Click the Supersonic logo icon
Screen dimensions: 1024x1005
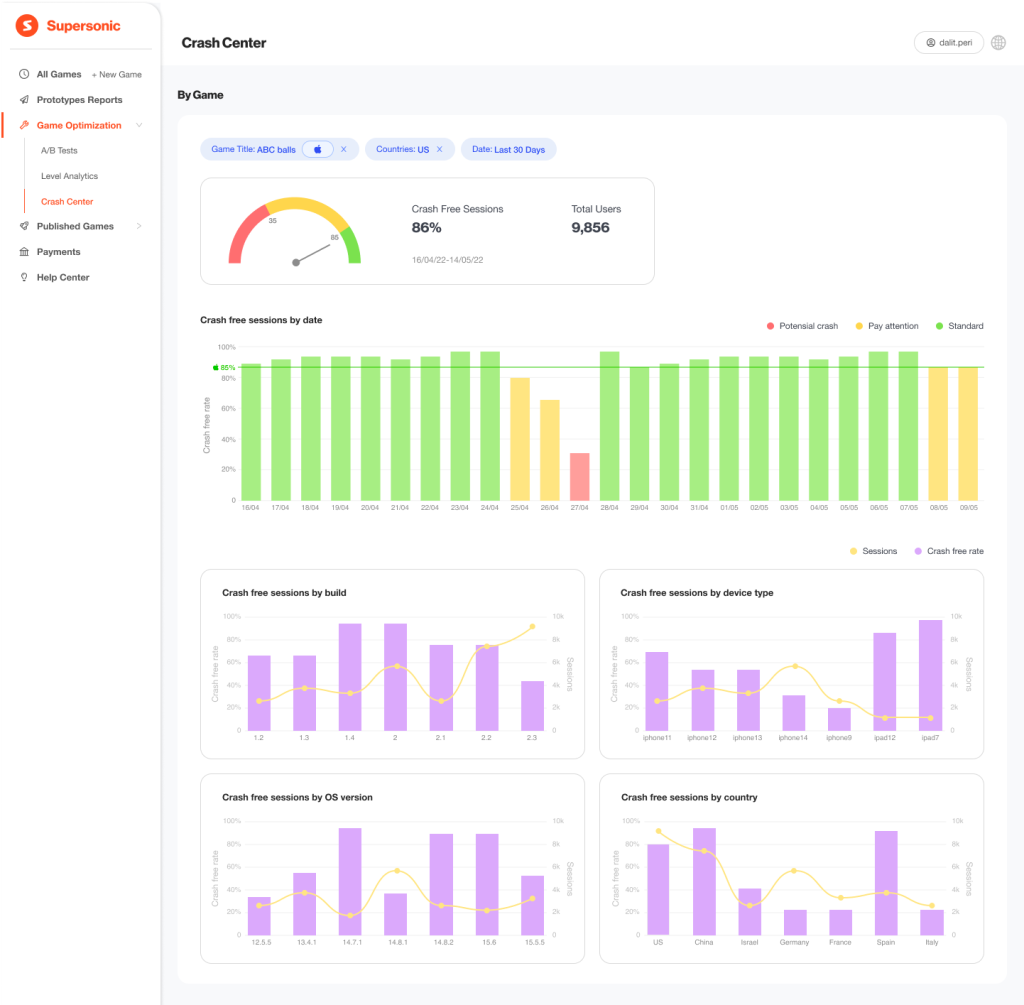click(x=27, y=26)
